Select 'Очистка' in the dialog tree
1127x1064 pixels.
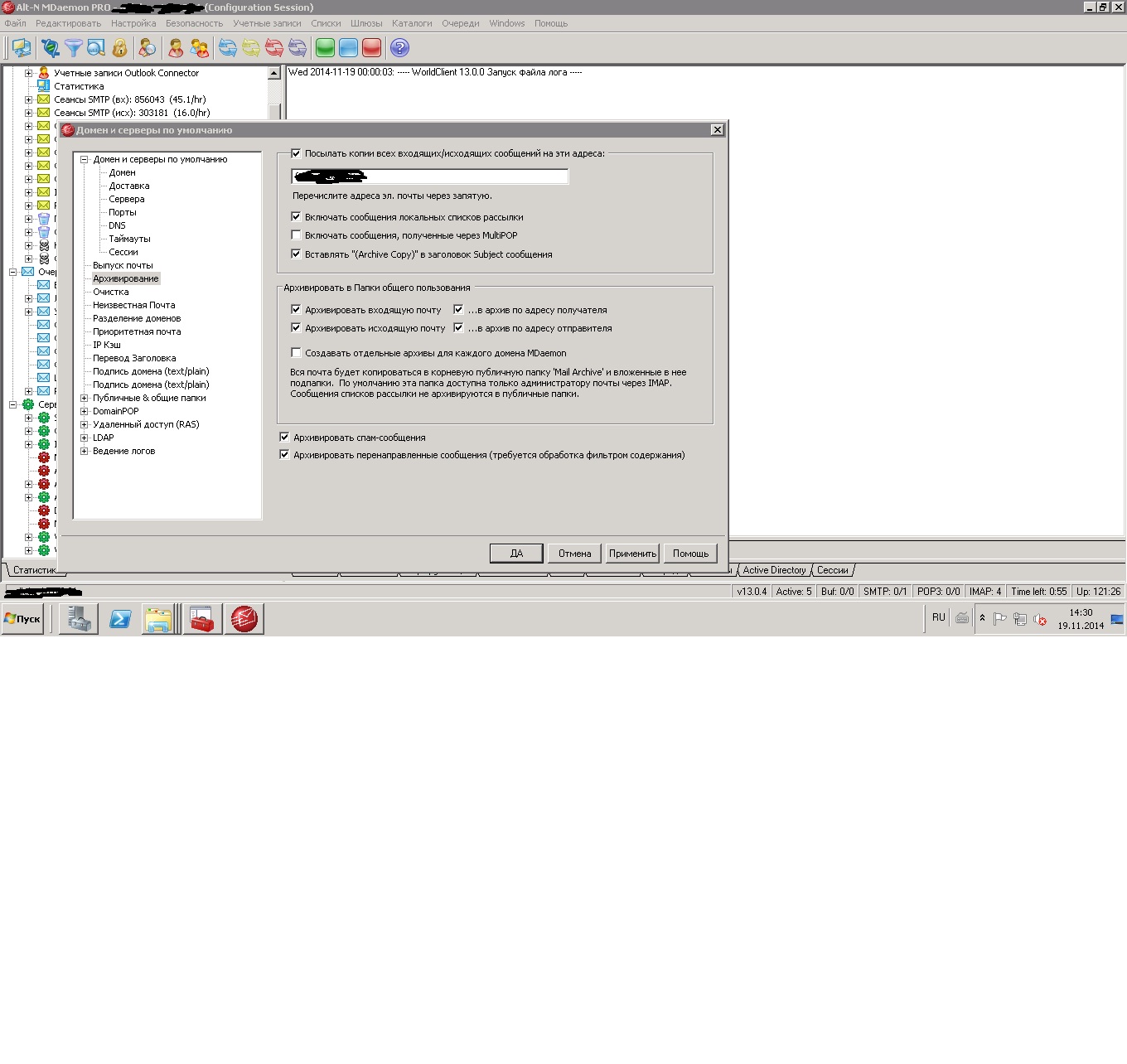111,292
